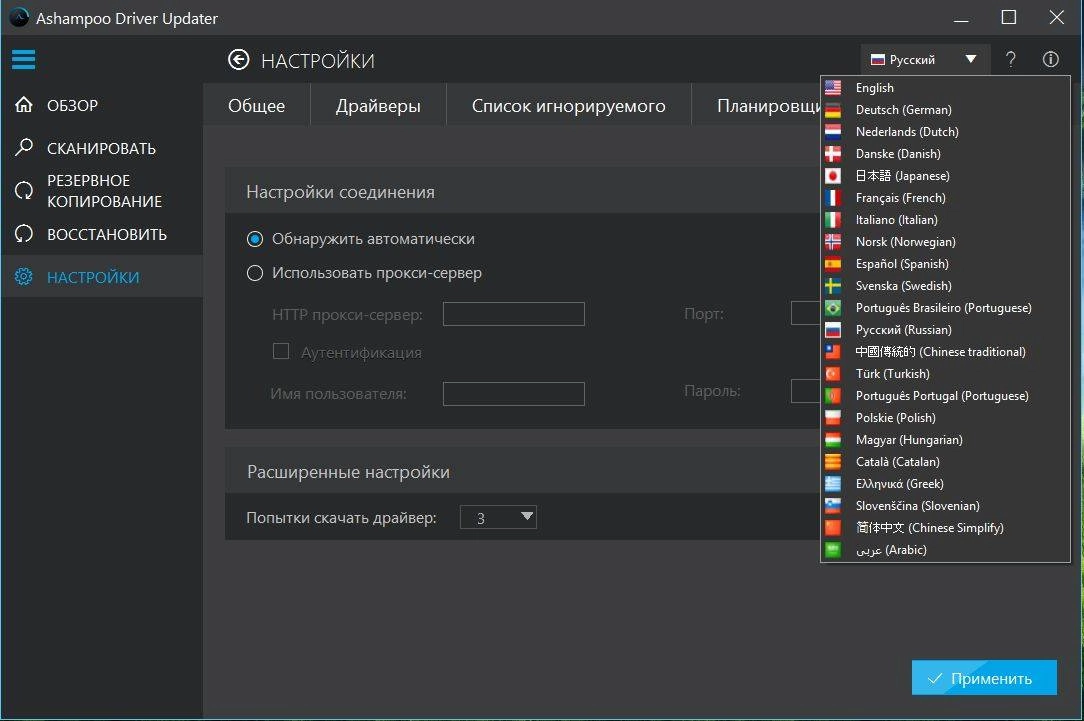Click the US flag next to English

point(833,88)
